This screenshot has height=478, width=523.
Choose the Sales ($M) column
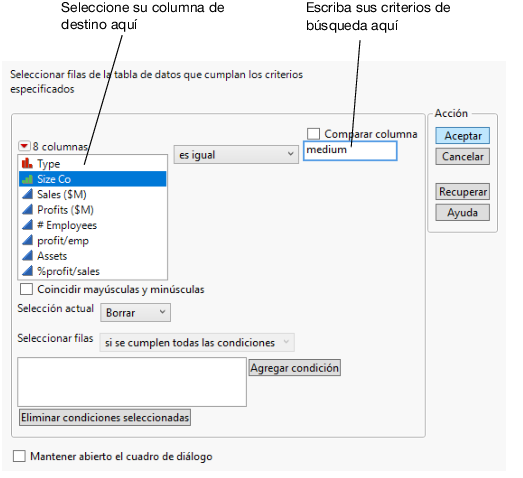tap(92, 194)
